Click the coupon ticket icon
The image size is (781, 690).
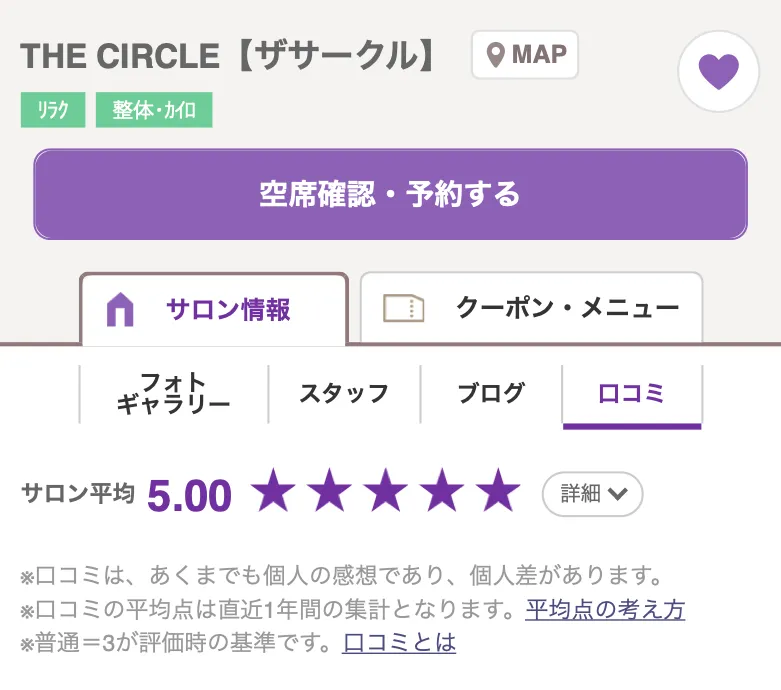pos(403,308)
